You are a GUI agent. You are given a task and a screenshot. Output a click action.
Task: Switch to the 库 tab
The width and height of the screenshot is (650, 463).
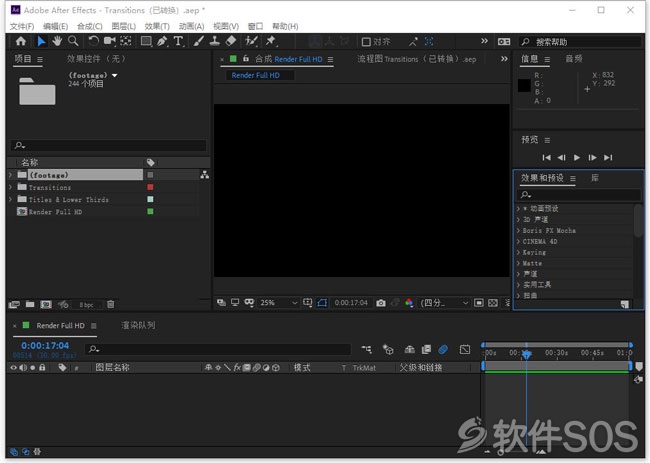(595, 178)
